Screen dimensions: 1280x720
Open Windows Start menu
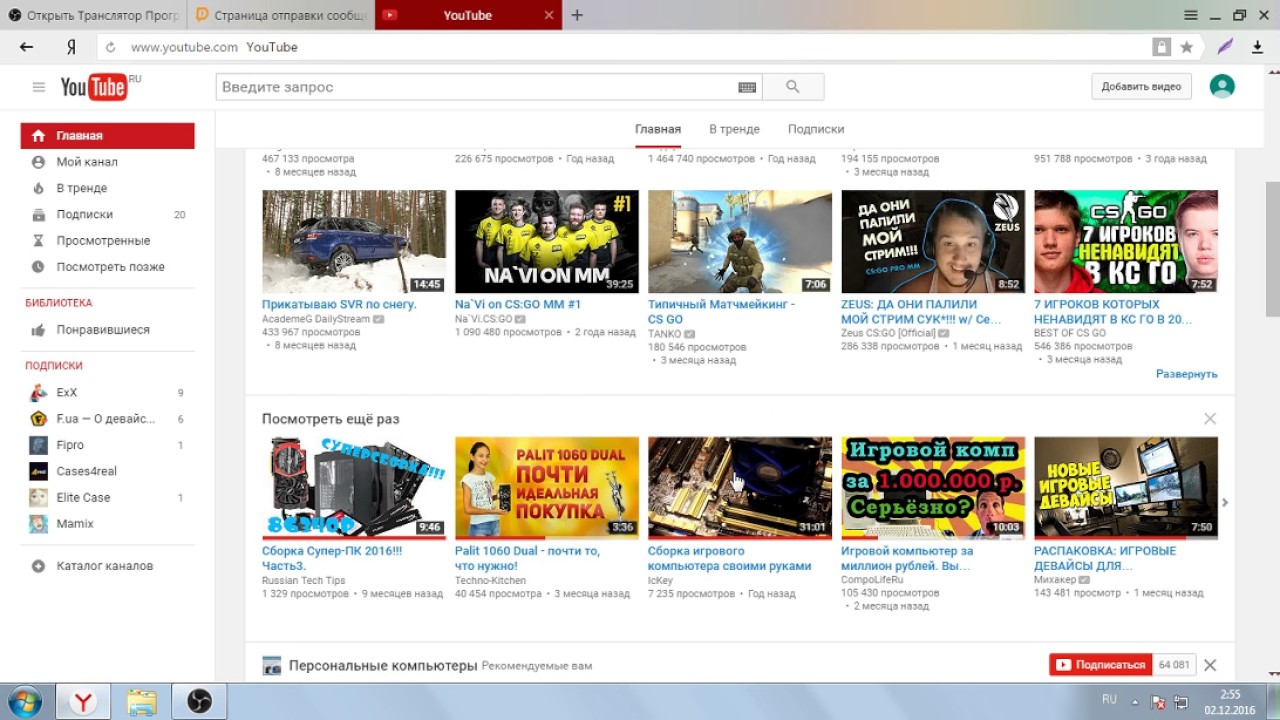[x=23, y=701]
